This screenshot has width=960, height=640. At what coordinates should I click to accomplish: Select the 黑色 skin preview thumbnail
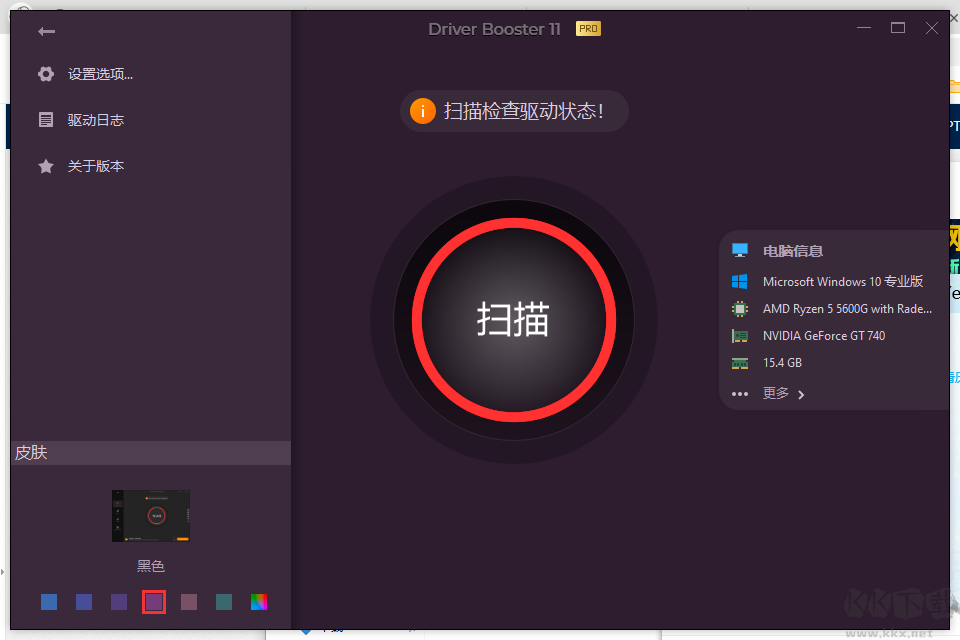click(150, 515)
